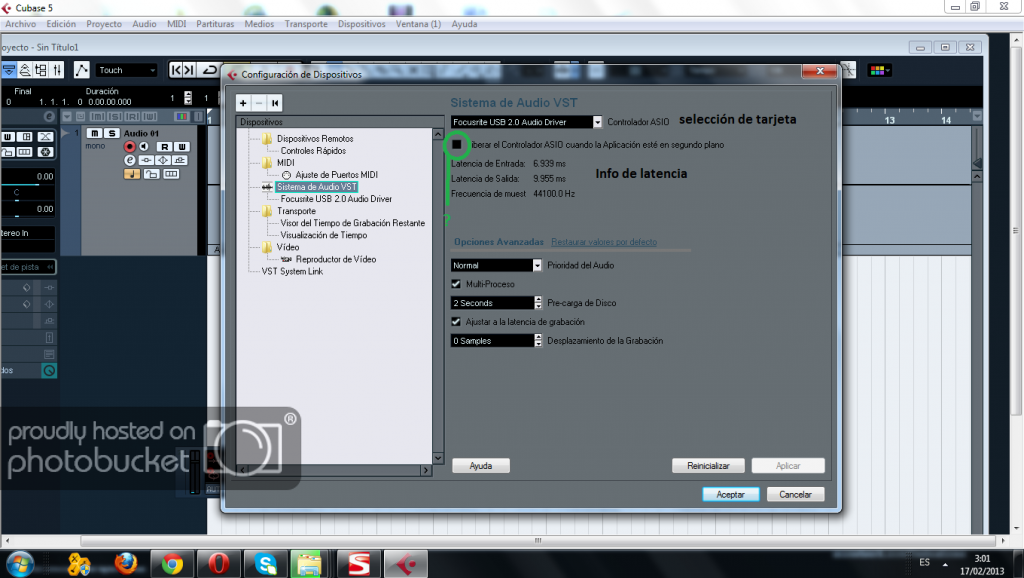Viewport: 1024px width, 578px height.
Task: Solo the Audio 01 track
Action: (112, 133)
